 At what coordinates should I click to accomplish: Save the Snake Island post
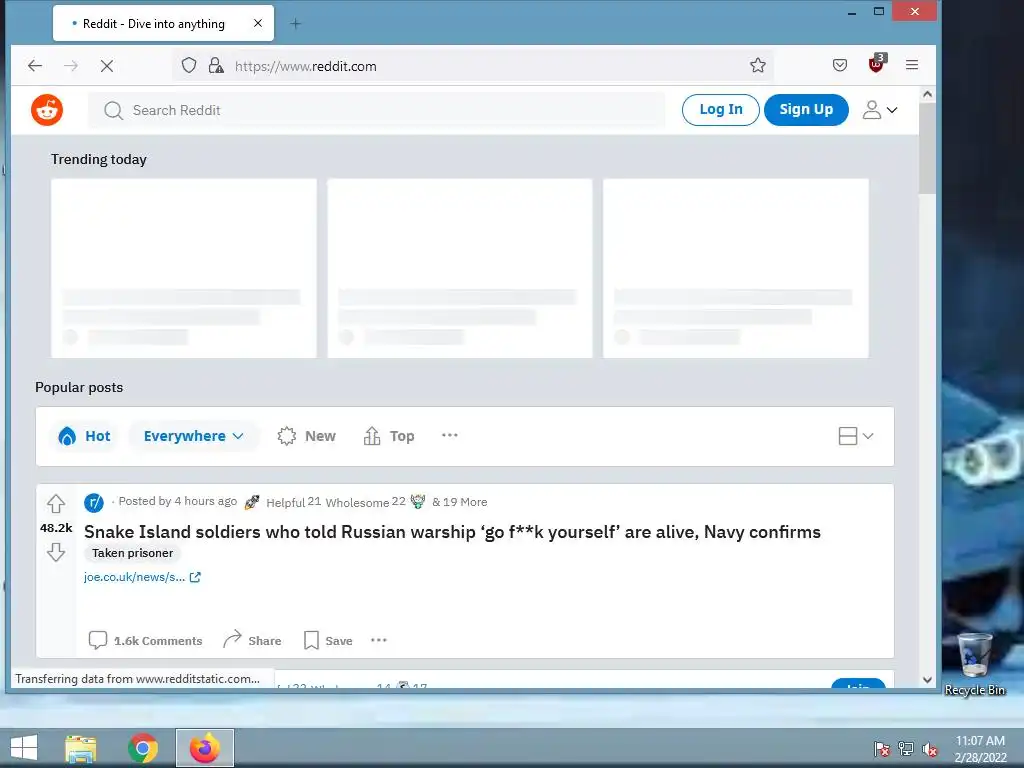coord(328,641)
